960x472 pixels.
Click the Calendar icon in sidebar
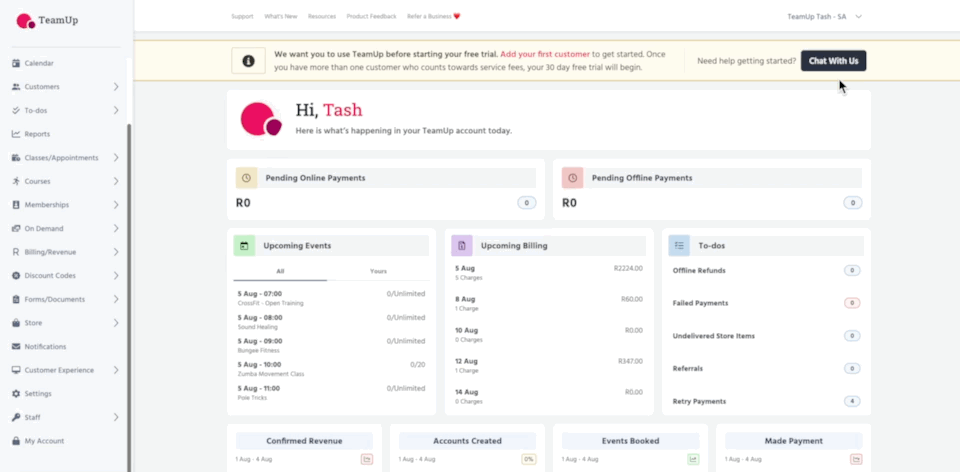16,63
